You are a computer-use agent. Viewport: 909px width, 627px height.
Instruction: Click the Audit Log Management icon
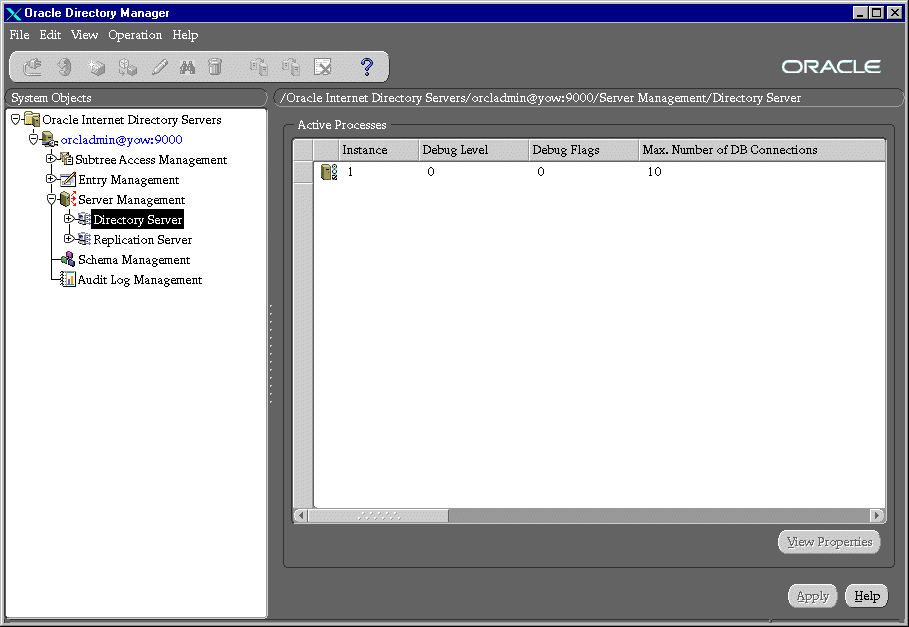point(68,280)
